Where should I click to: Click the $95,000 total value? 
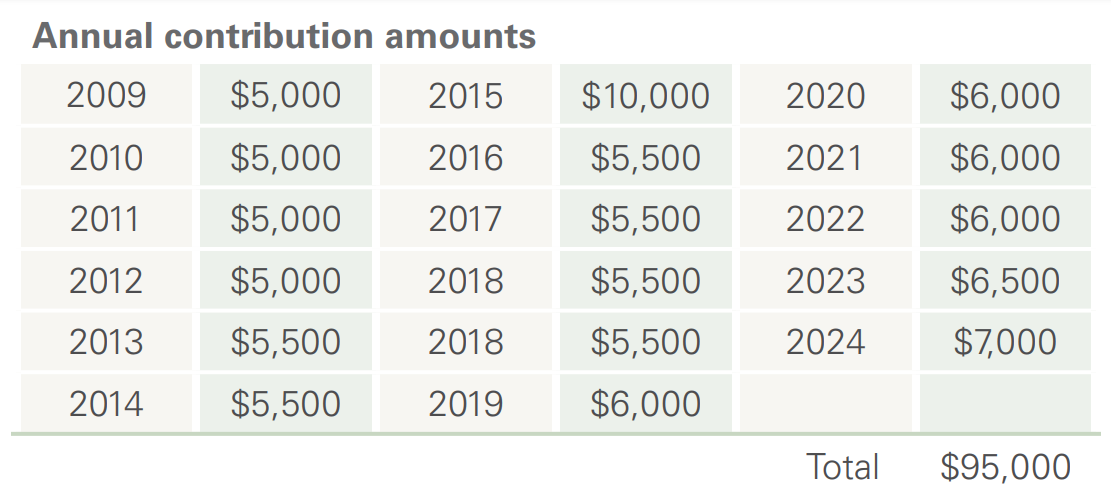coord(1005,467)
